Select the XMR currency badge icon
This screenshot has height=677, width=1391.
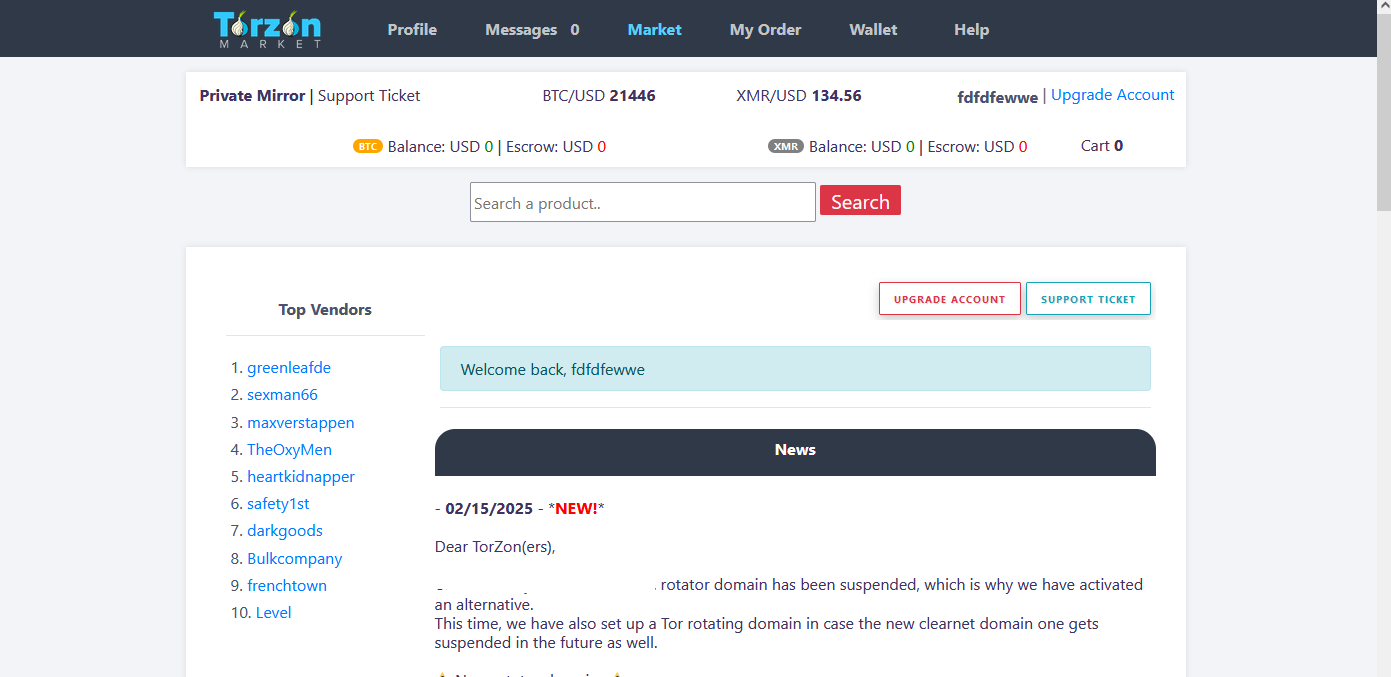pyautogui.click(x=785, y=145)
